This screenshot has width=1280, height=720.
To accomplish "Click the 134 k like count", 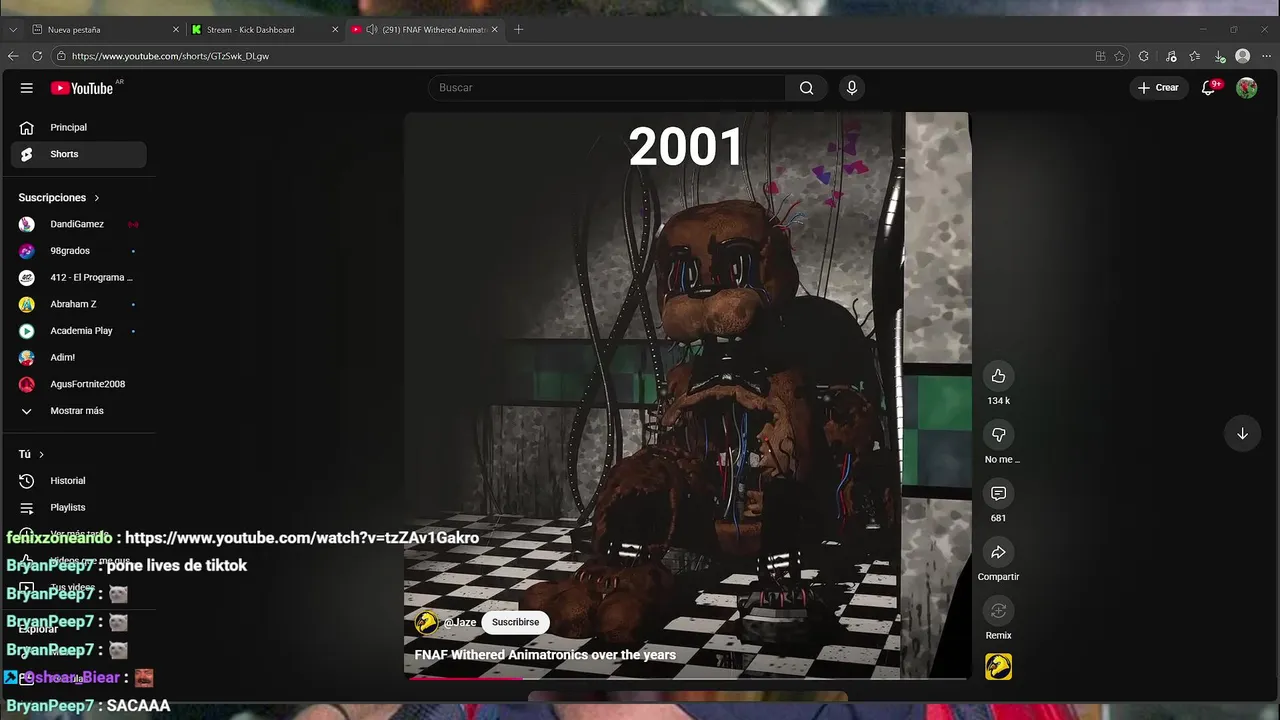I will [998, 401].
